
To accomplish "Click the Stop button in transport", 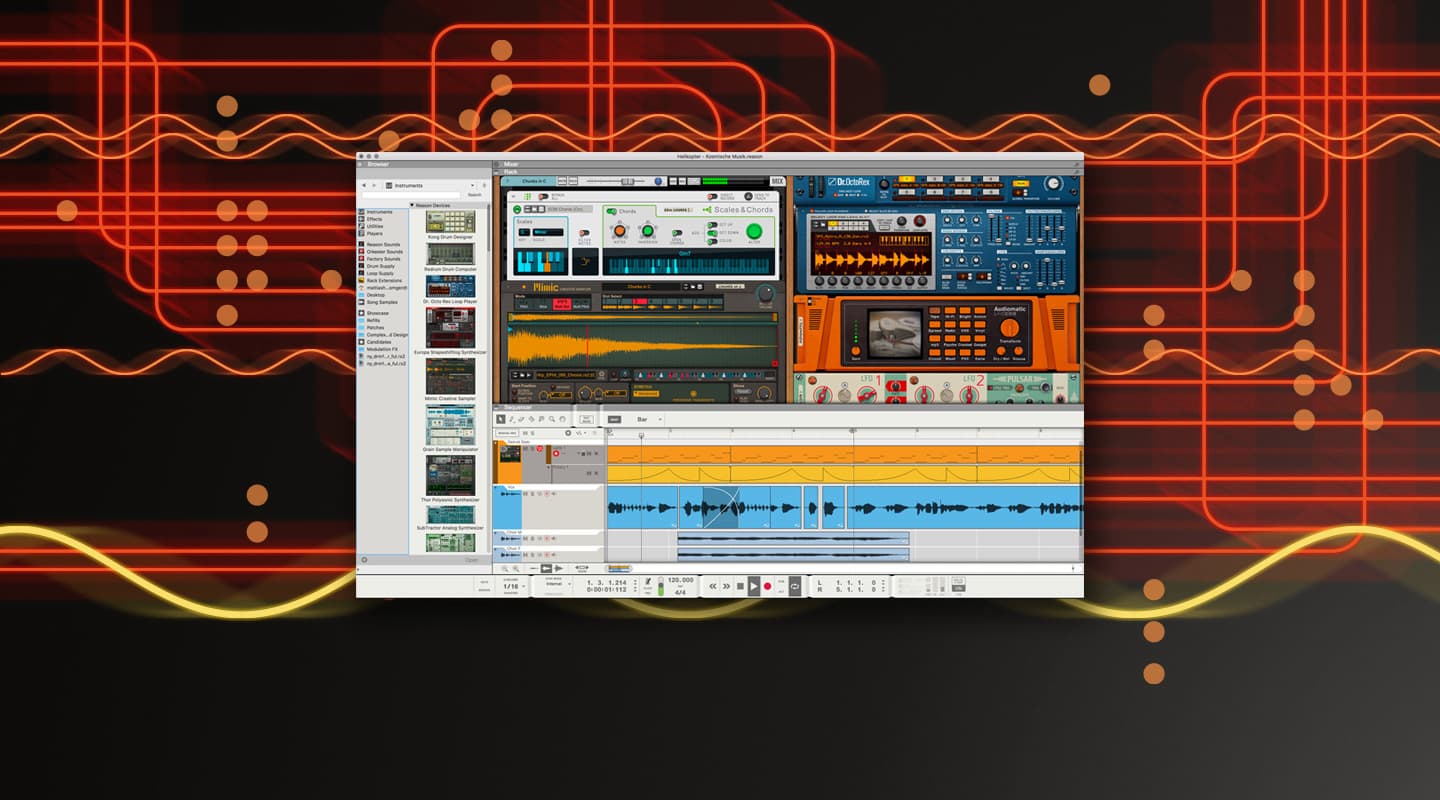I will click(x=740, y=586).
